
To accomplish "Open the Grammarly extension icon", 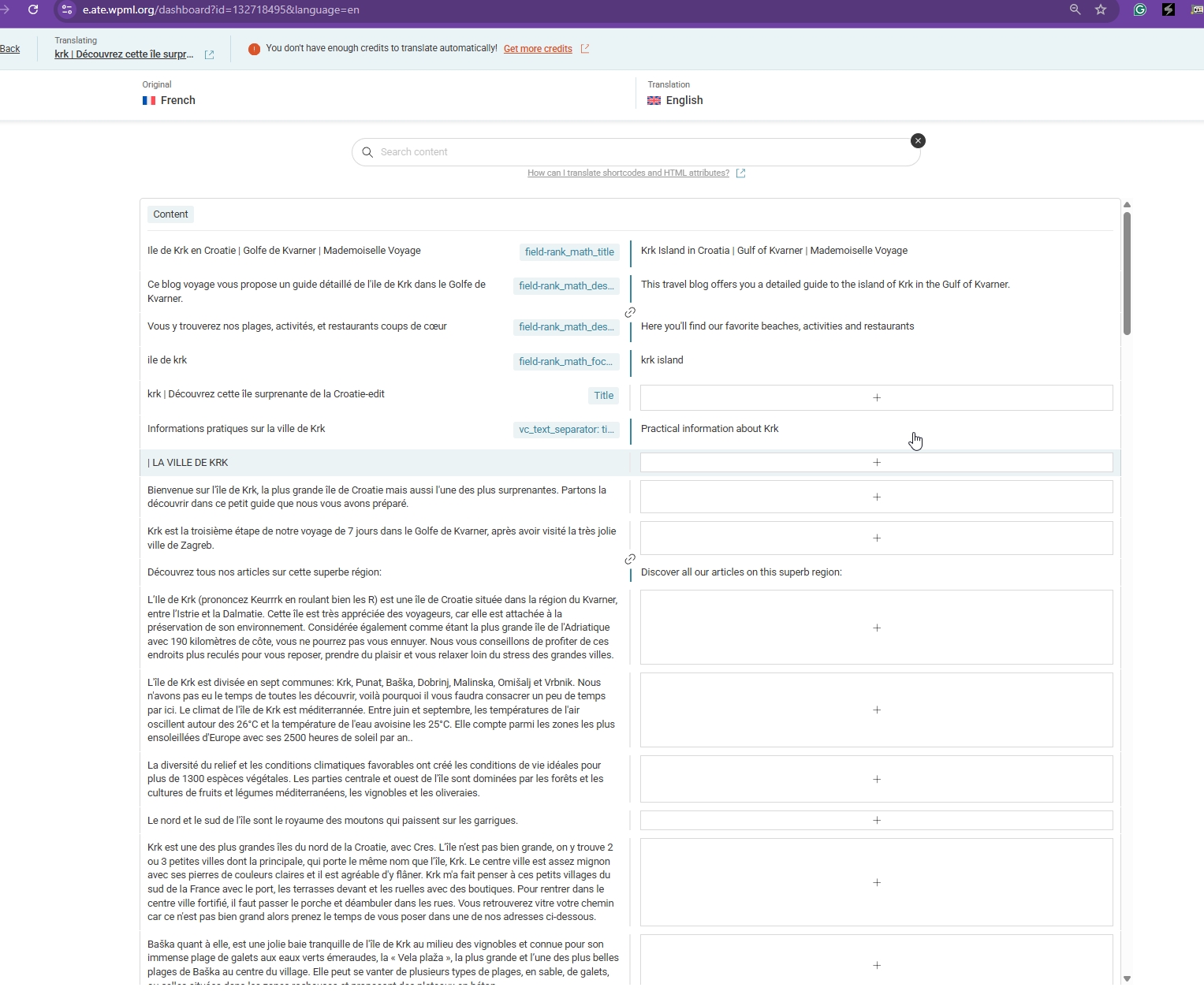I will (1139, 9).
